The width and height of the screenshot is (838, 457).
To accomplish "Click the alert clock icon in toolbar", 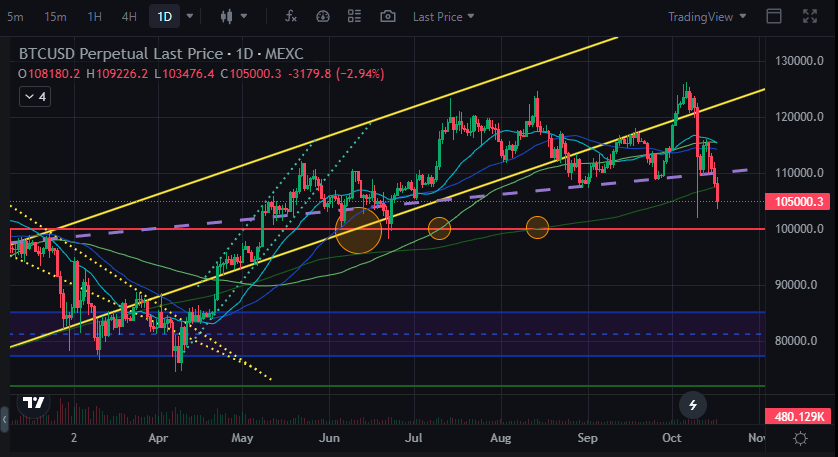I will click(322, 17).
